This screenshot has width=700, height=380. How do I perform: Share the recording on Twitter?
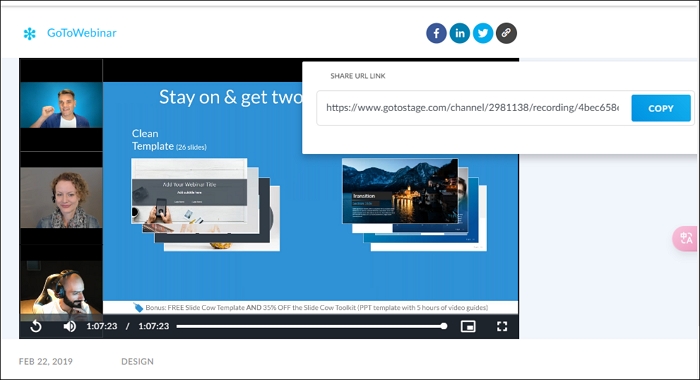(483, 33)
